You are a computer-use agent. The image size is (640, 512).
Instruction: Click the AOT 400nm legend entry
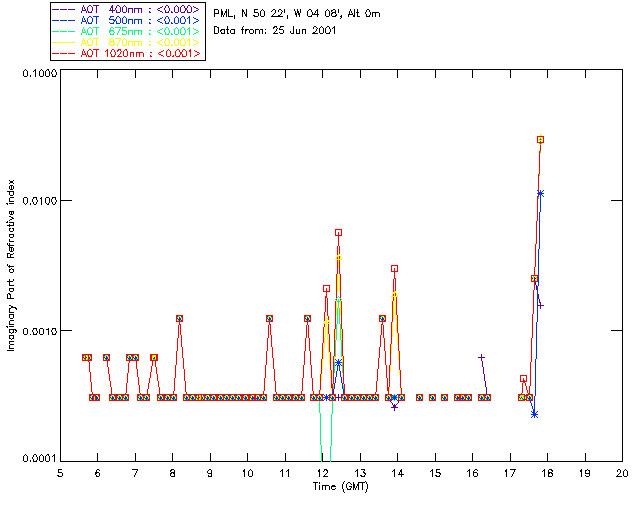(x=128, y=9)
